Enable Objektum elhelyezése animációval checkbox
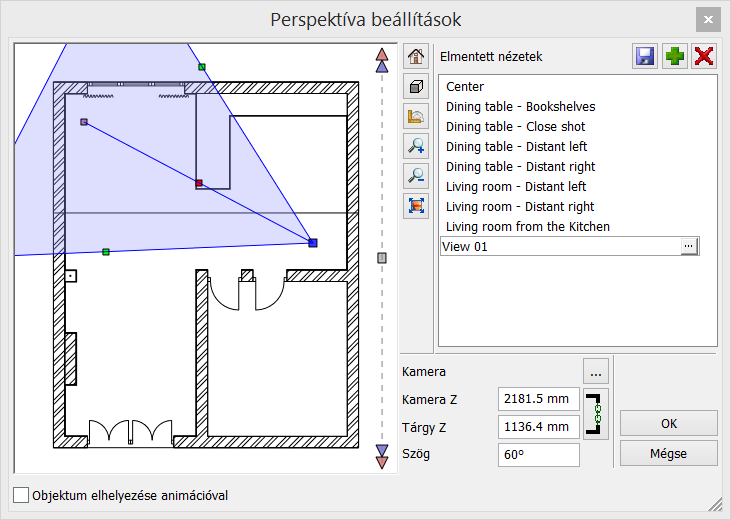Image resolution: width=731 pixels, height=520 pixels. point(21,495)
